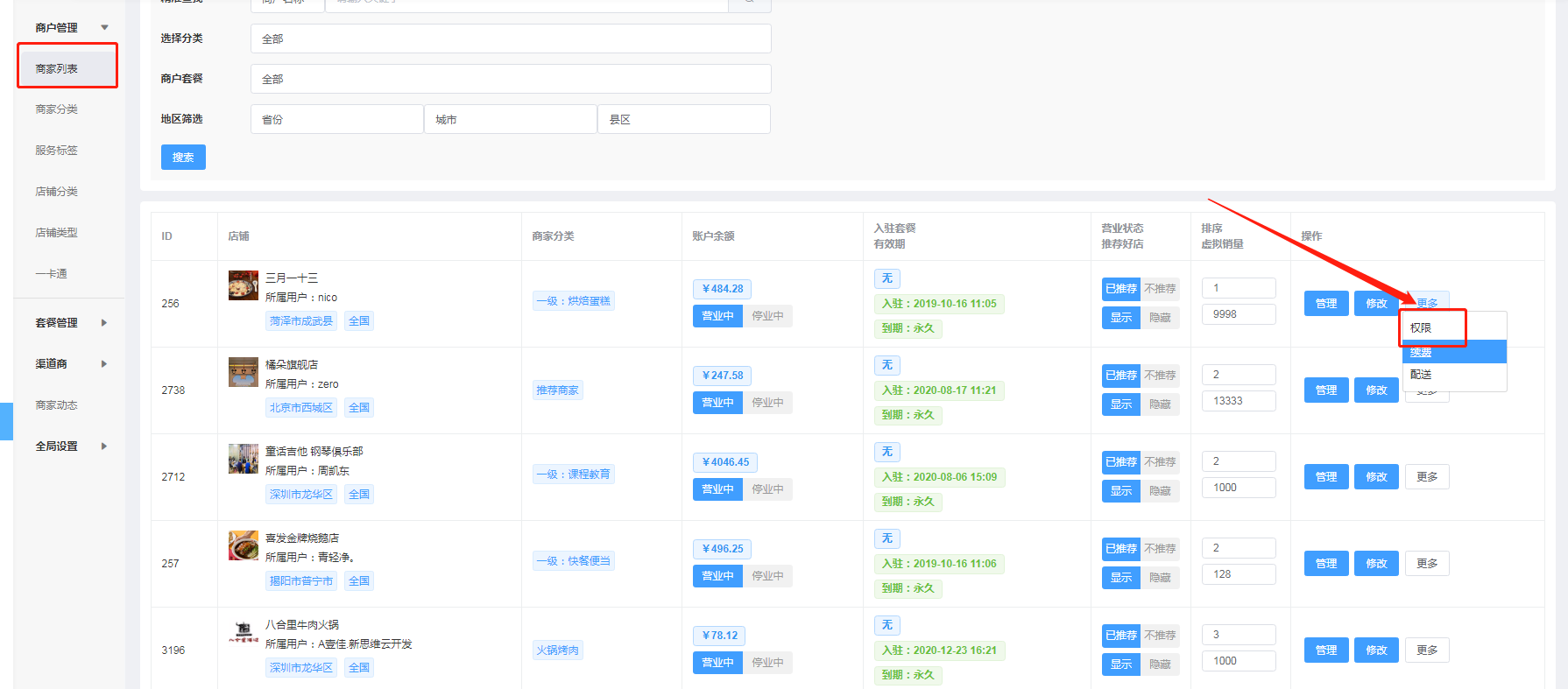Set store 256 status to 停业中
The height and width of the screenshot is (689, 1568).
(x=767, y=316)
